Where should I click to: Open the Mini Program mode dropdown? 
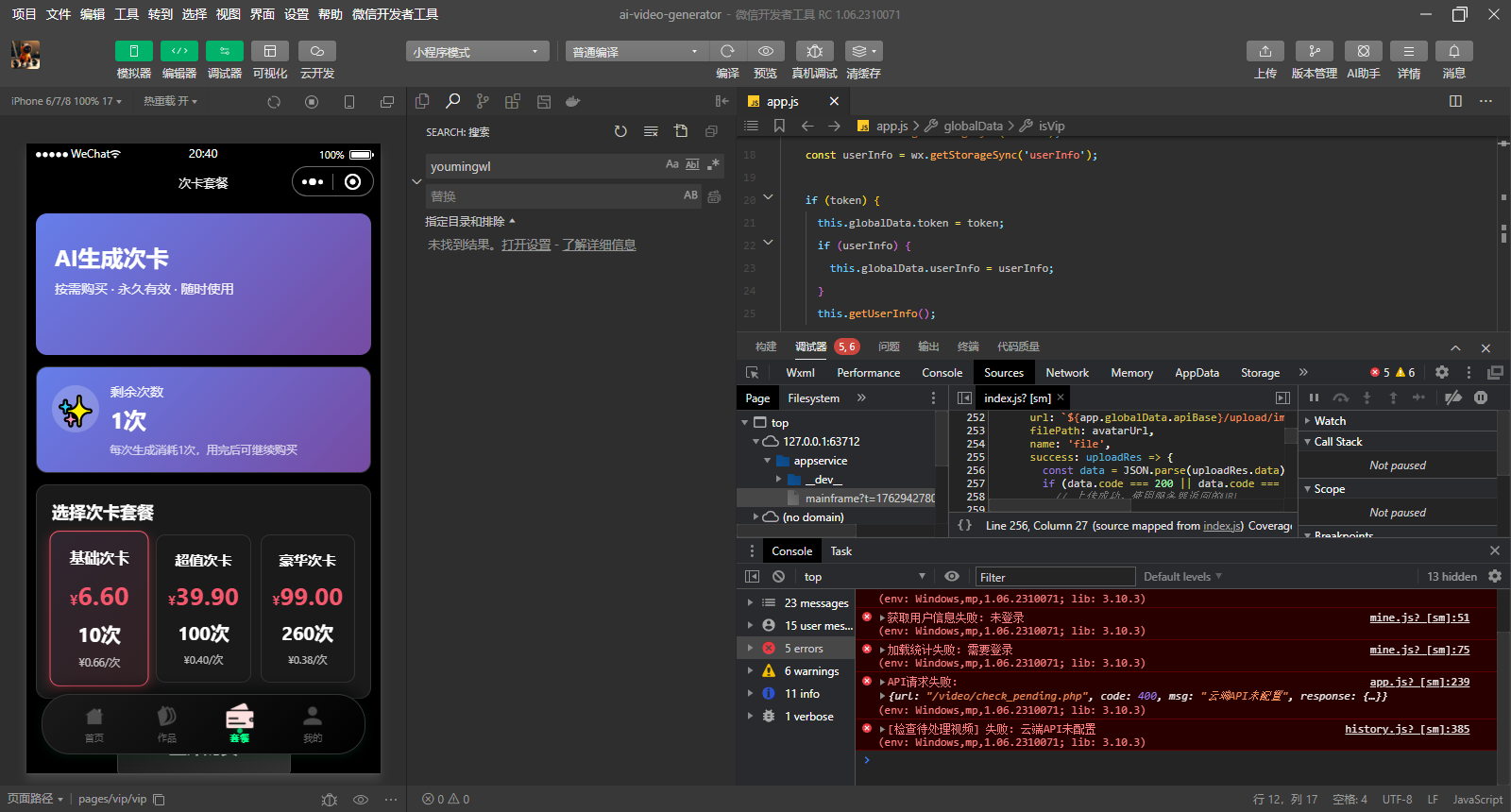tap(477, 52)
